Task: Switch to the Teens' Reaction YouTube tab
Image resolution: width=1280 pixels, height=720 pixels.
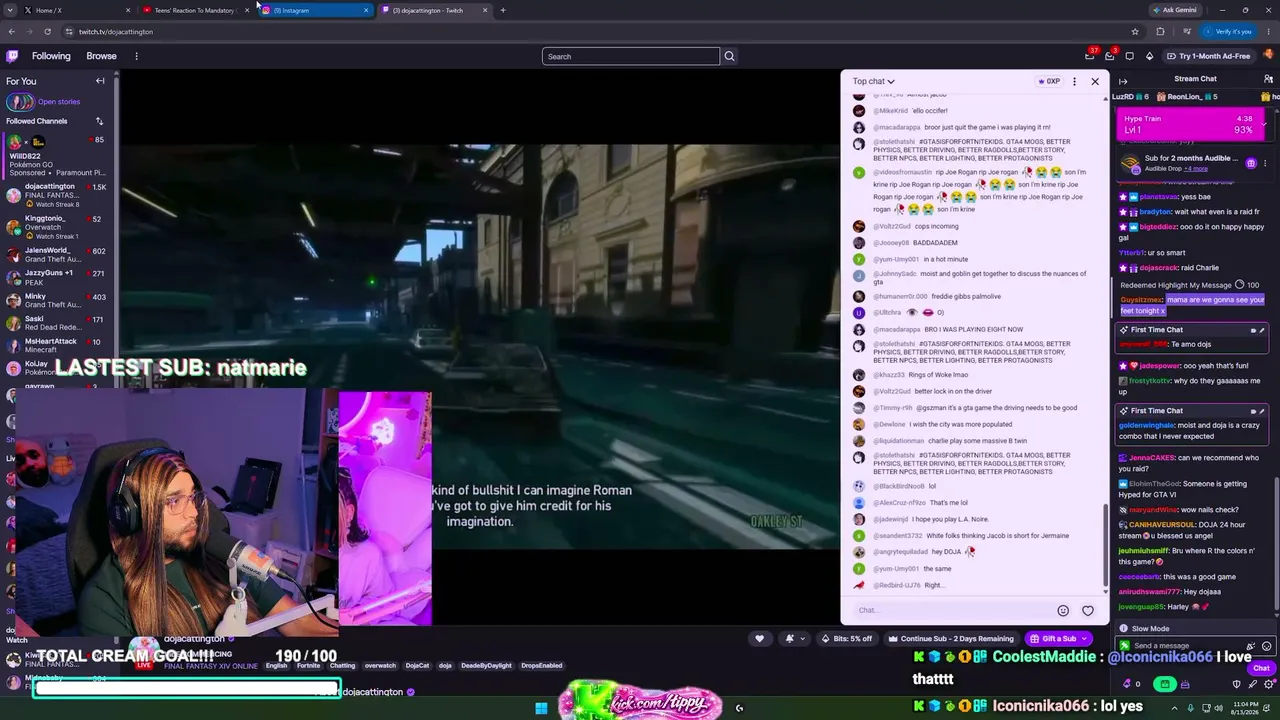Action: (195, 10)
